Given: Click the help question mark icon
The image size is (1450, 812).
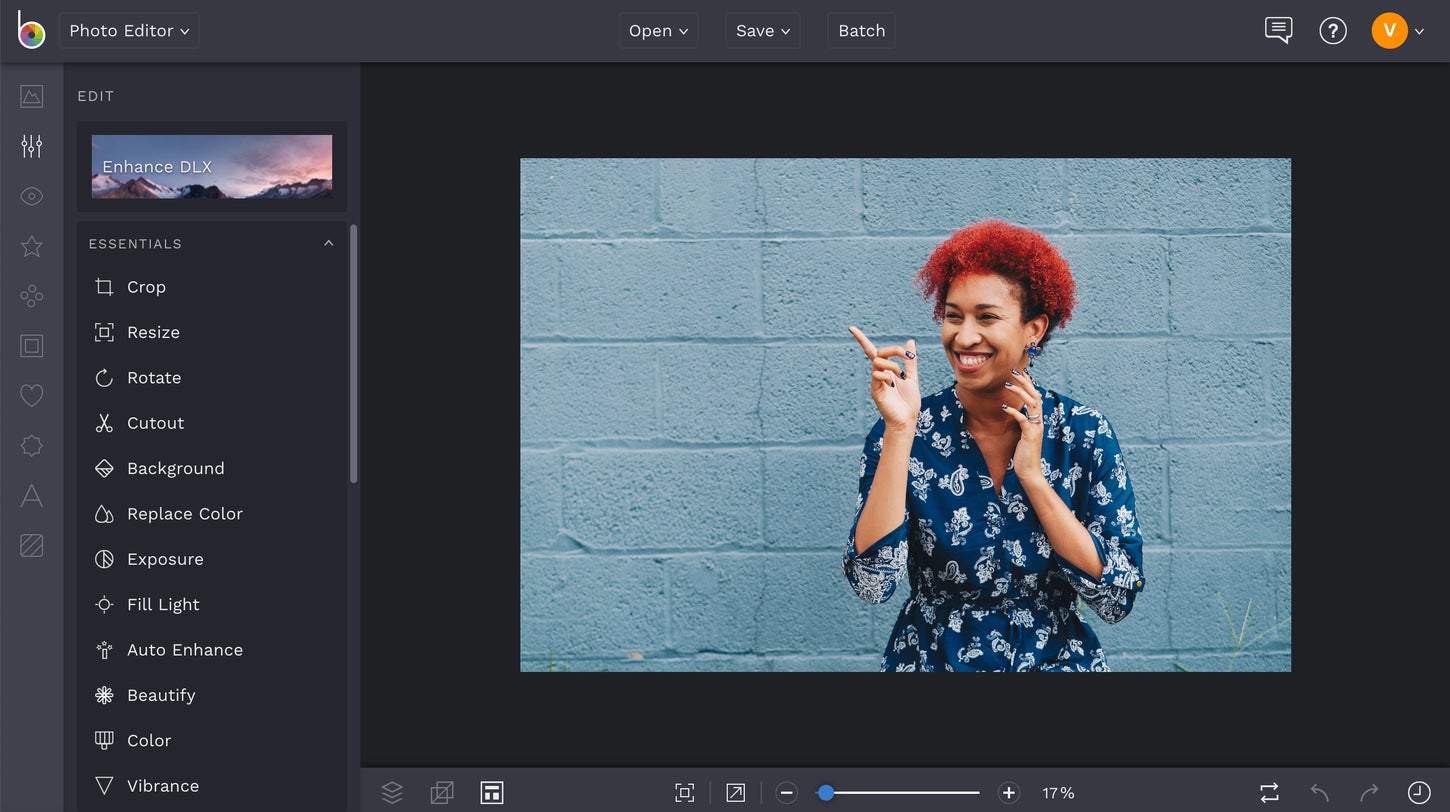Looking at the screenshot, I should pyautogui.click(x=1332, y=31).
